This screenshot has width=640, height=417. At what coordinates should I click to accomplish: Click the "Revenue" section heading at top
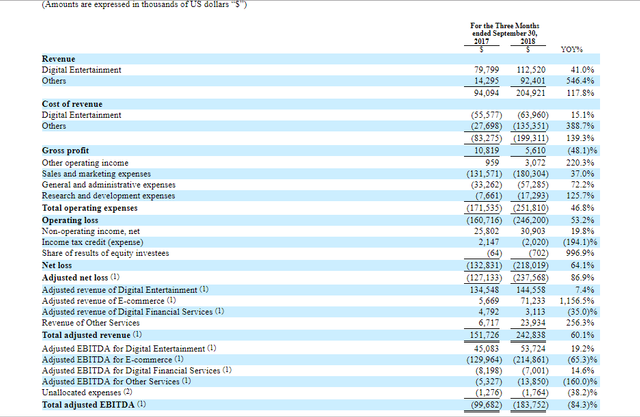click(x=61, y=59)
